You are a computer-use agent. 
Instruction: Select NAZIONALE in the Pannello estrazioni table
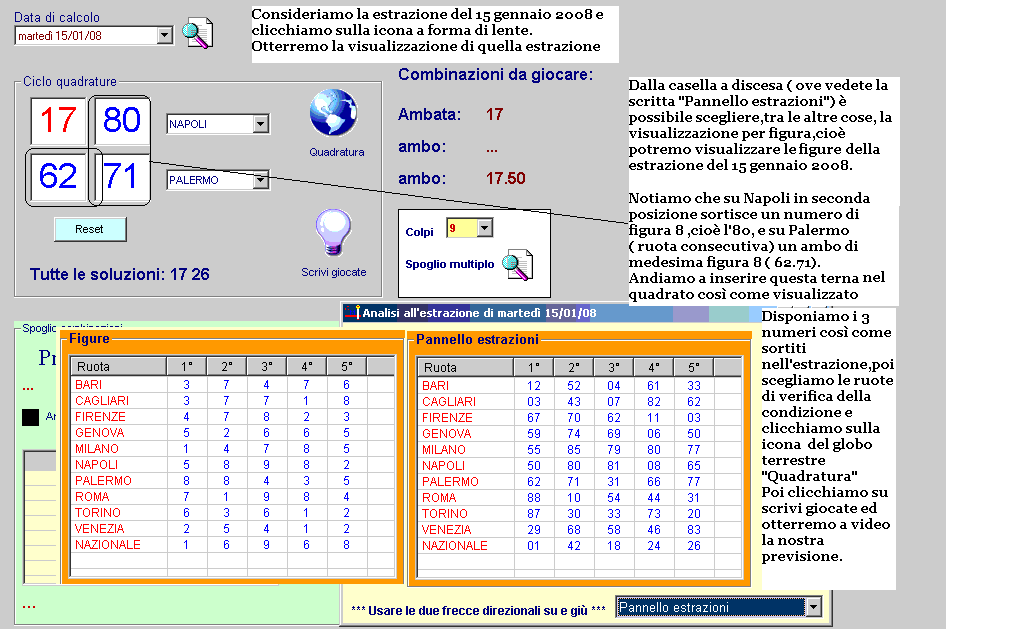[x=455, y=545]
